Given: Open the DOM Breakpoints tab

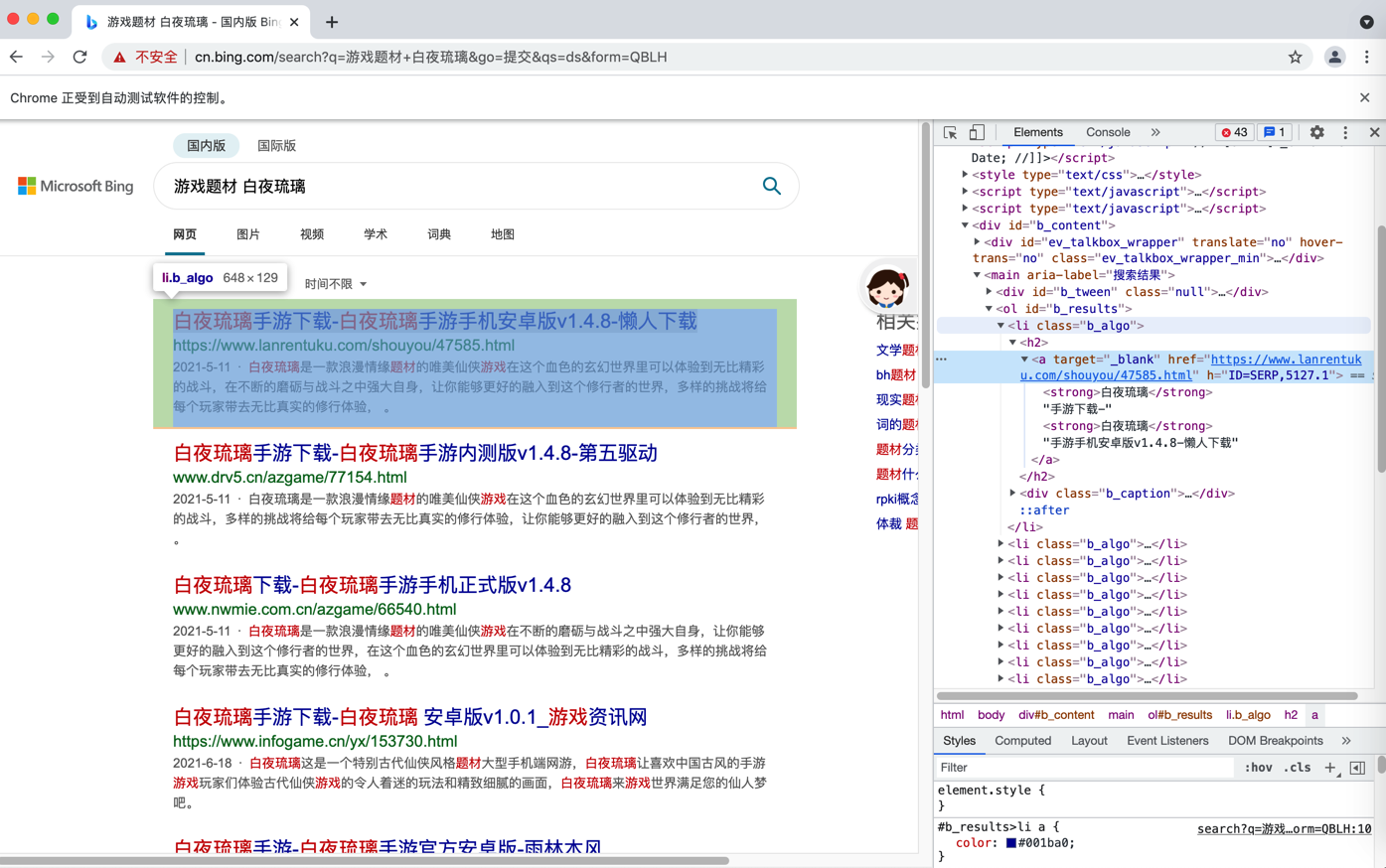Looking at the screenshot, I should coord(1275,741).
